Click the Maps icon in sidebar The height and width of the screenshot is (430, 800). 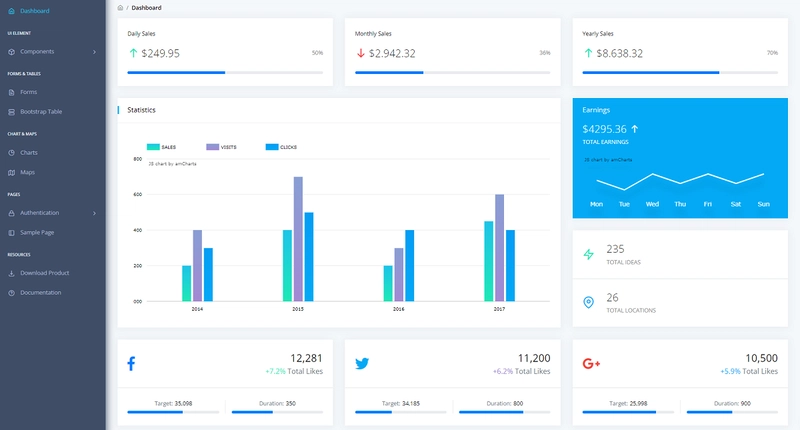coord(11,172)
